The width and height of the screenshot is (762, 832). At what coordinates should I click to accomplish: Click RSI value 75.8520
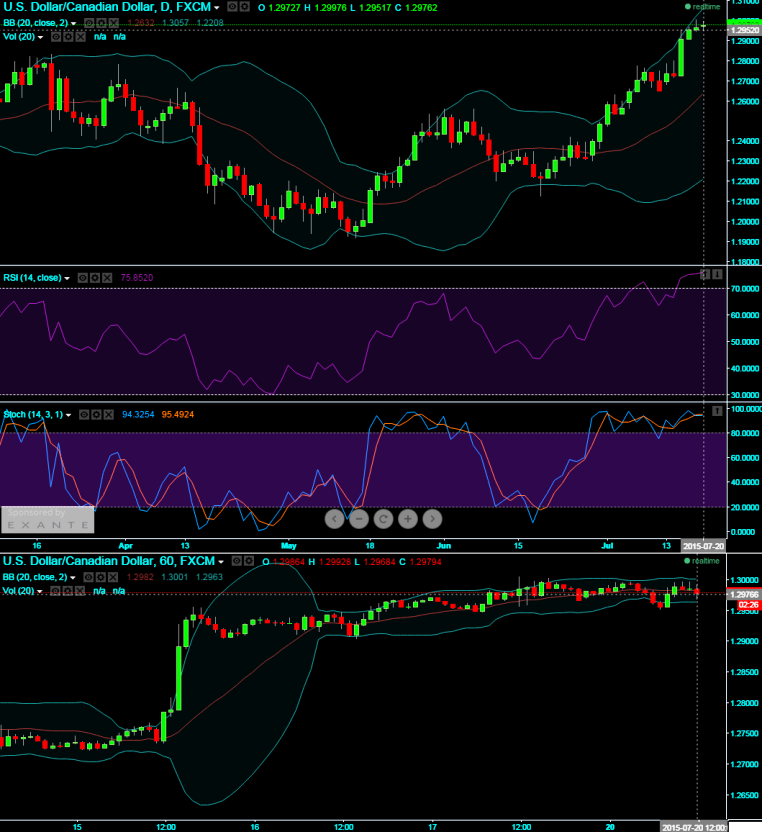coord(137,278)
